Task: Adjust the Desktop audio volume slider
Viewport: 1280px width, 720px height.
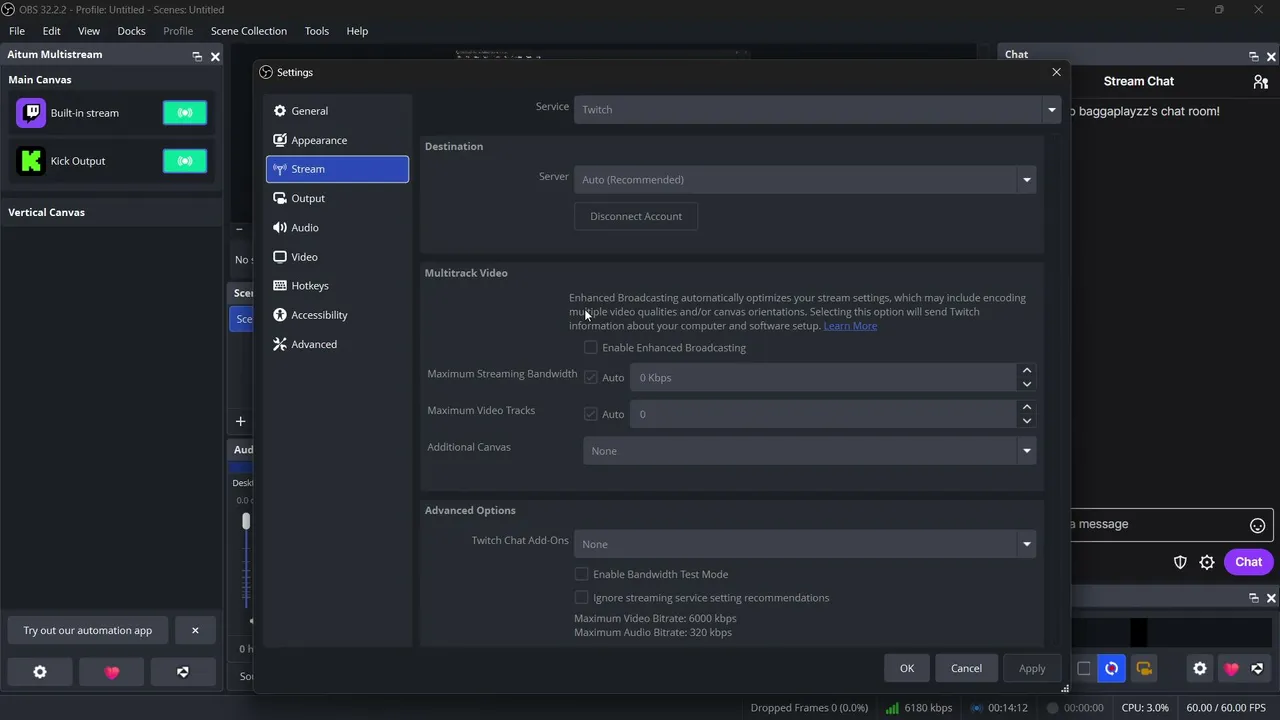Action: click(246, 521)
